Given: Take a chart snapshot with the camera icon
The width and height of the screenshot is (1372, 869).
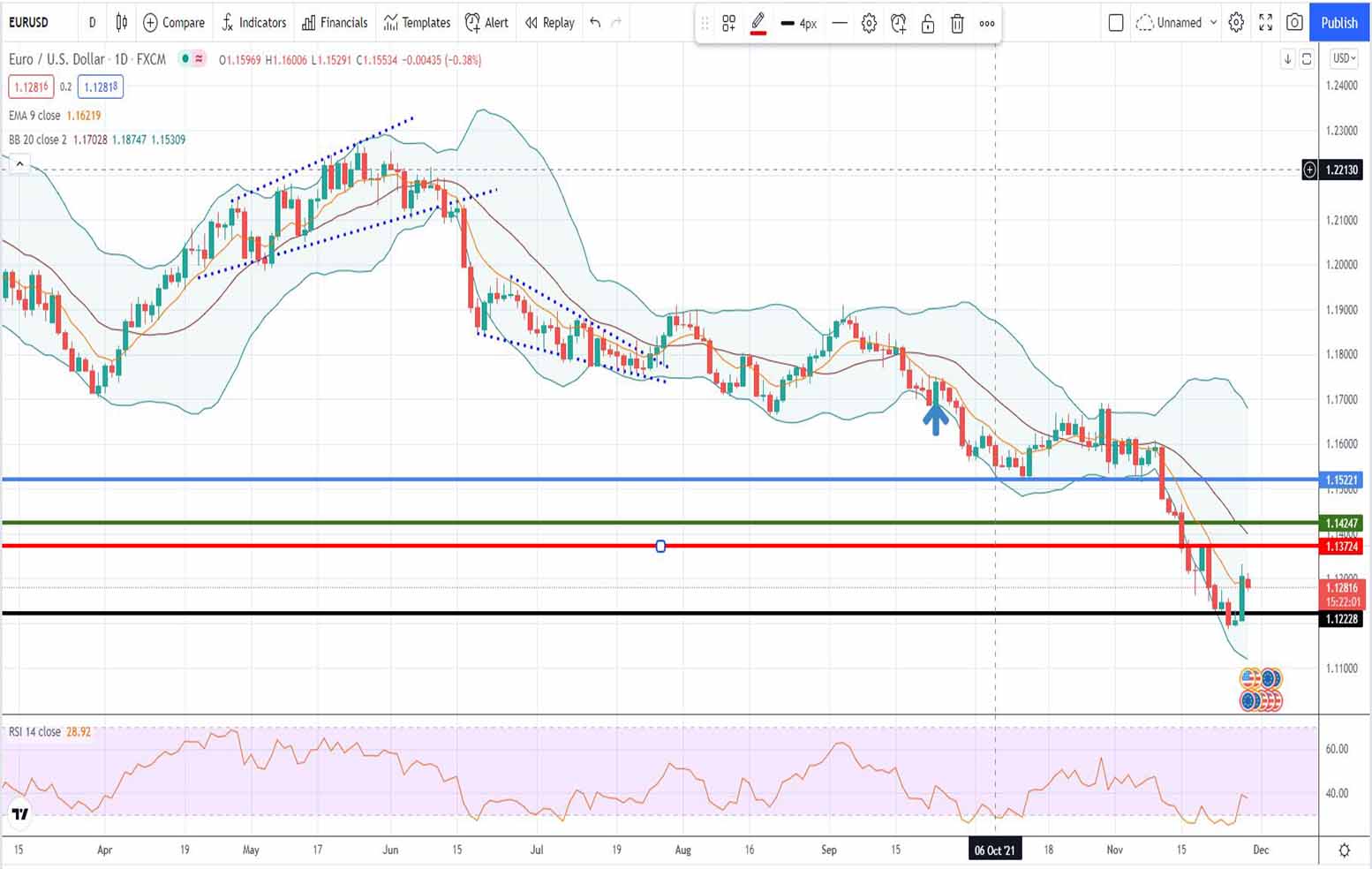Looking at the screenshot, I should (1294, 23).
